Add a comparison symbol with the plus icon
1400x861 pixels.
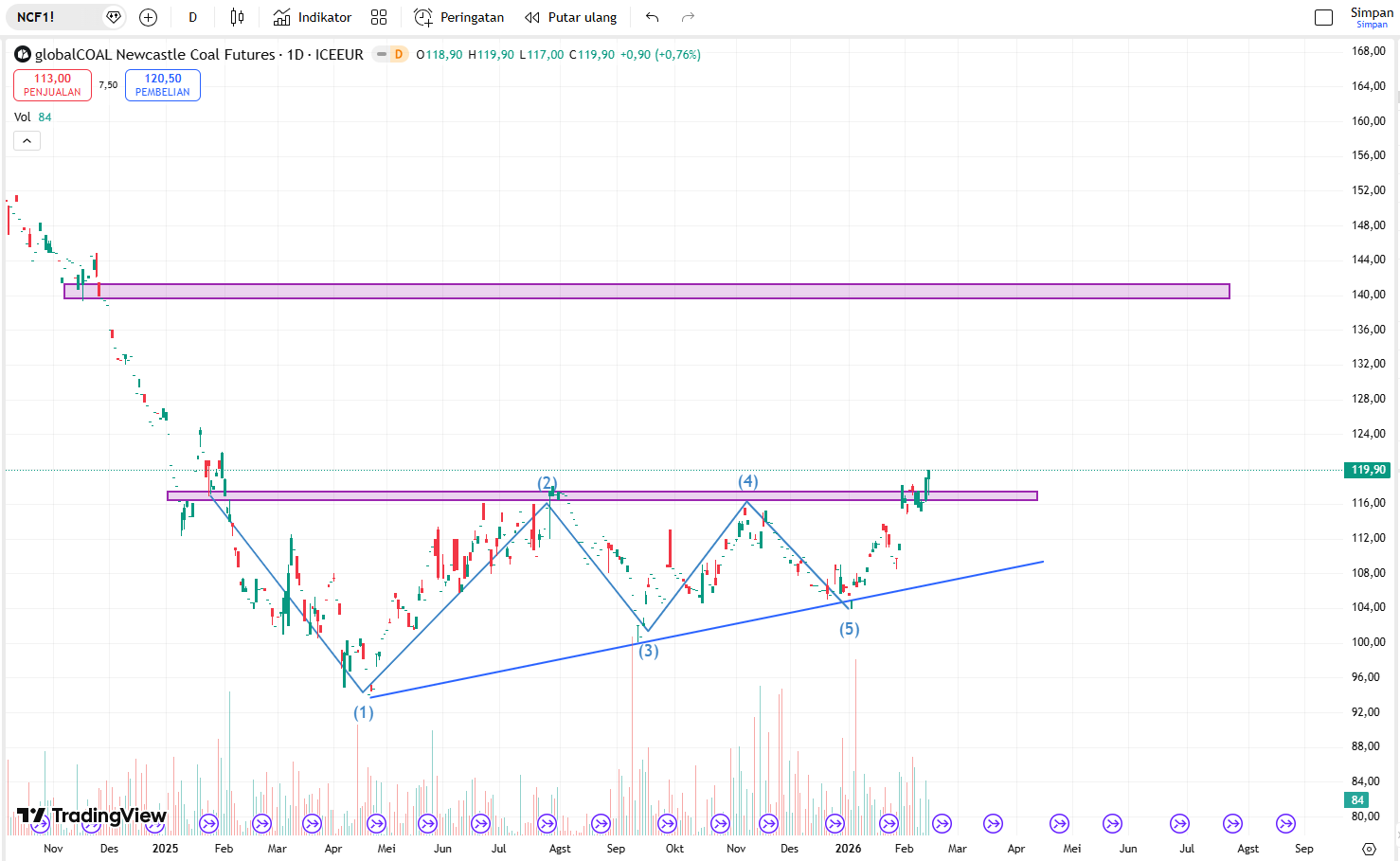pyautogui.click(x=148, y=17)
